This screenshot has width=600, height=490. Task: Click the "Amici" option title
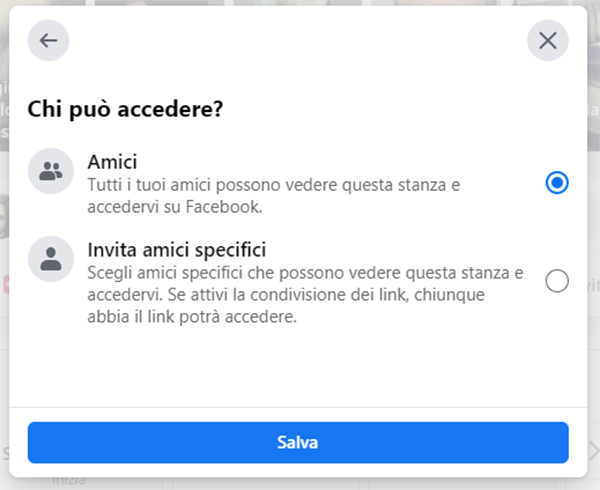pos(112,162)
